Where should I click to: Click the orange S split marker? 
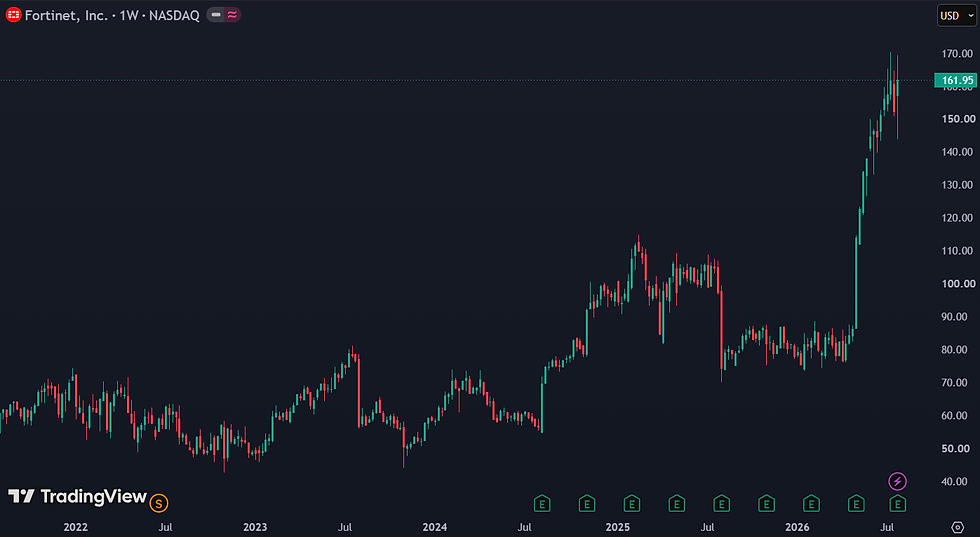[159, 503]
